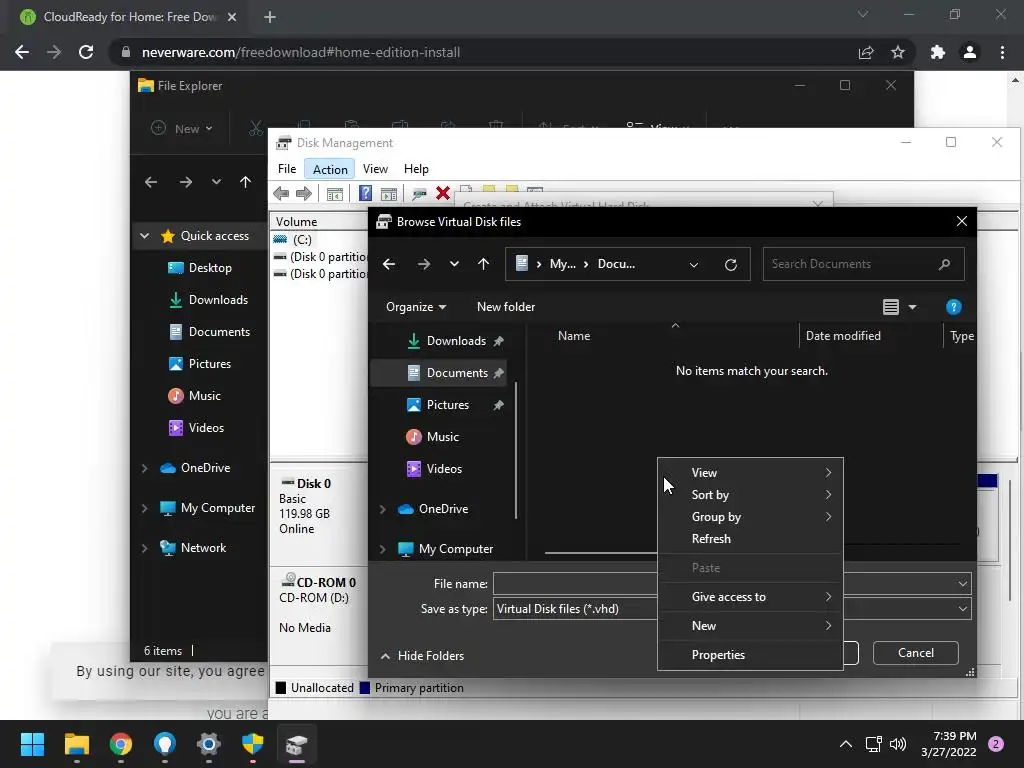The height and width of the screenshot is (768, 1024).
Task: Open Give access to submenu in context menu
Action: click(x=750, y=597)
